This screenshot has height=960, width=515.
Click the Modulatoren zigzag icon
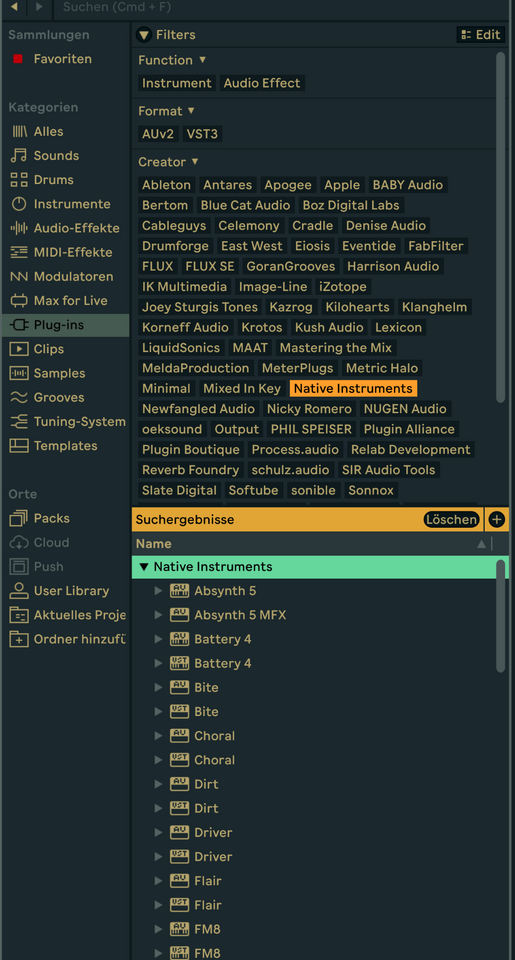19,277
